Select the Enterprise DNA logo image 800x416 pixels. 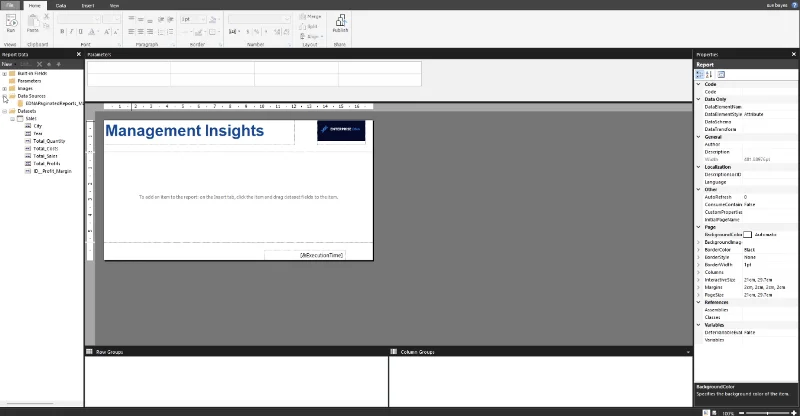[341, 132]
